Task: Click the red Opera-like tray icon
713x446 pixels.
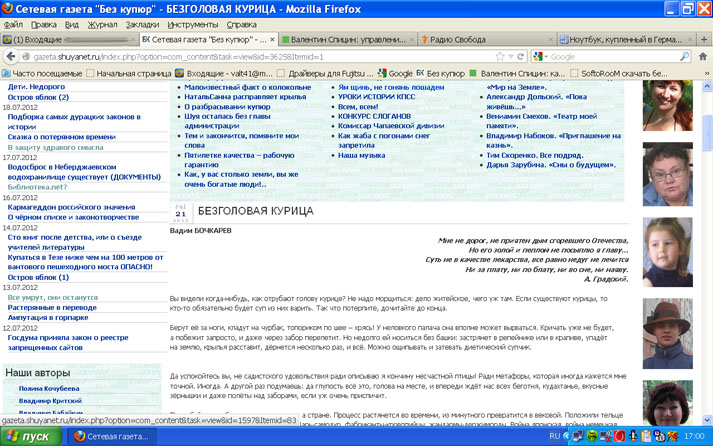Action: tap(619, 436)
